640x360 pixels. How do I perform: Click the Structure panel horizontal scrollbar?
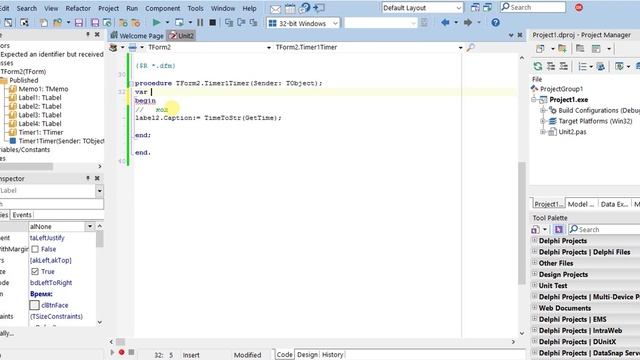[x=27, y=167]
